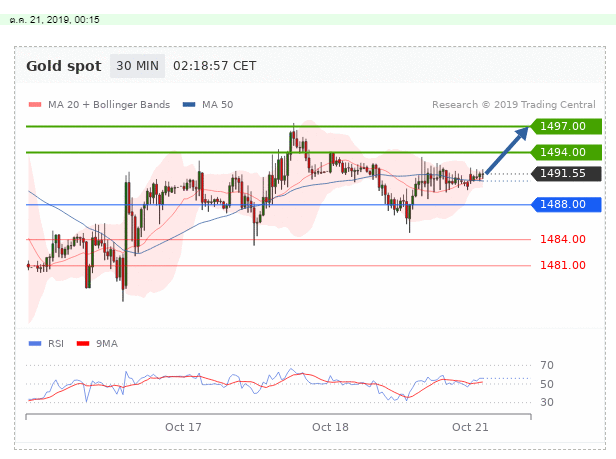The width and height of the screenshot is (616, 459).
Task: Click the 1481.00 red support label
Action: 563,265
